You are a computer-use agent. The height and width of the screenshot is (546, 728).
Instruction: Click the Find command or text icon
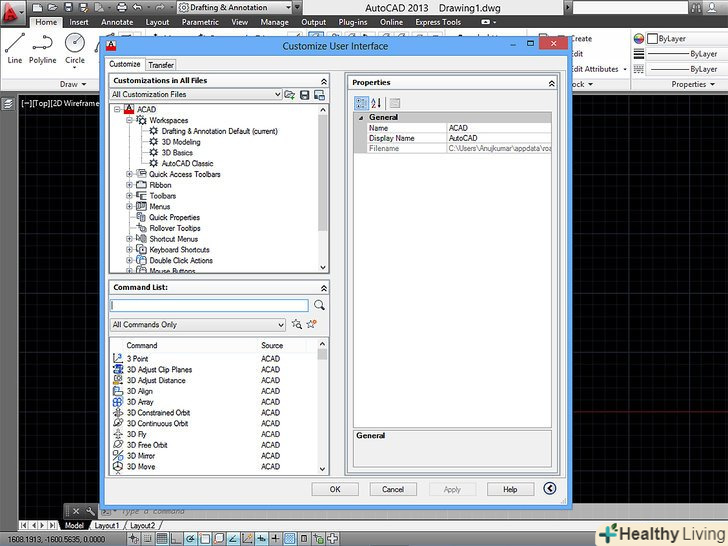(297, 325)
